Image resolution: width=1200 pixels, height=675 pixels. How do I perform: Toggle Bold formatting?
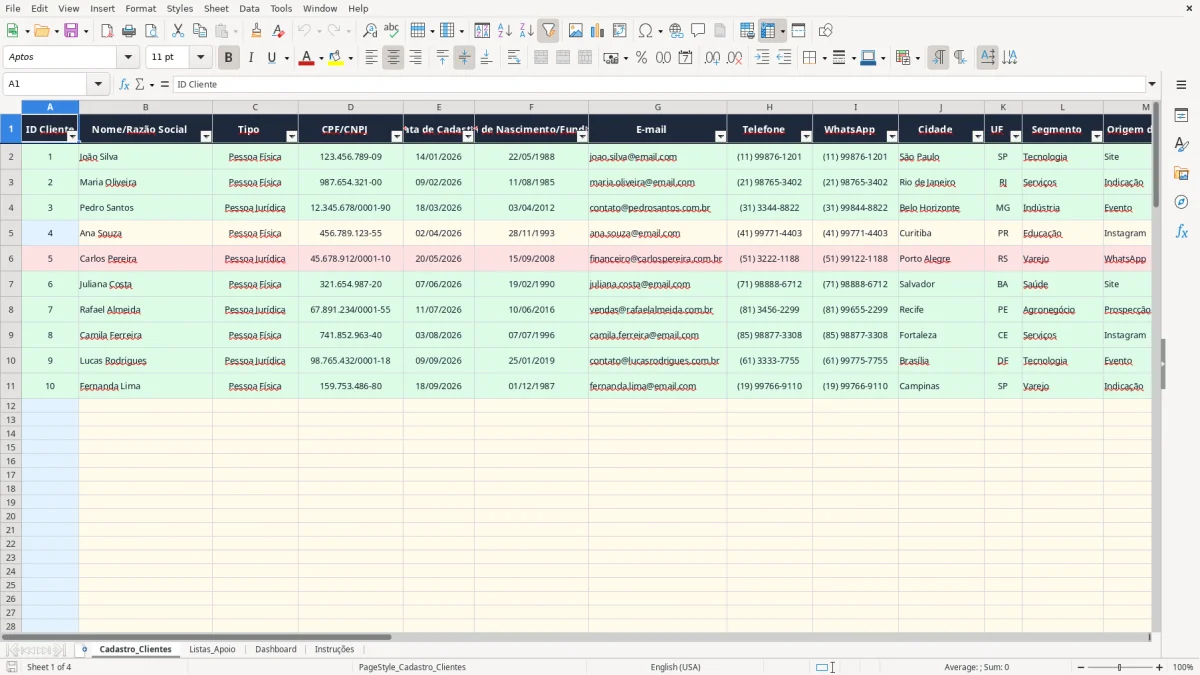click(x=228, y=58)
